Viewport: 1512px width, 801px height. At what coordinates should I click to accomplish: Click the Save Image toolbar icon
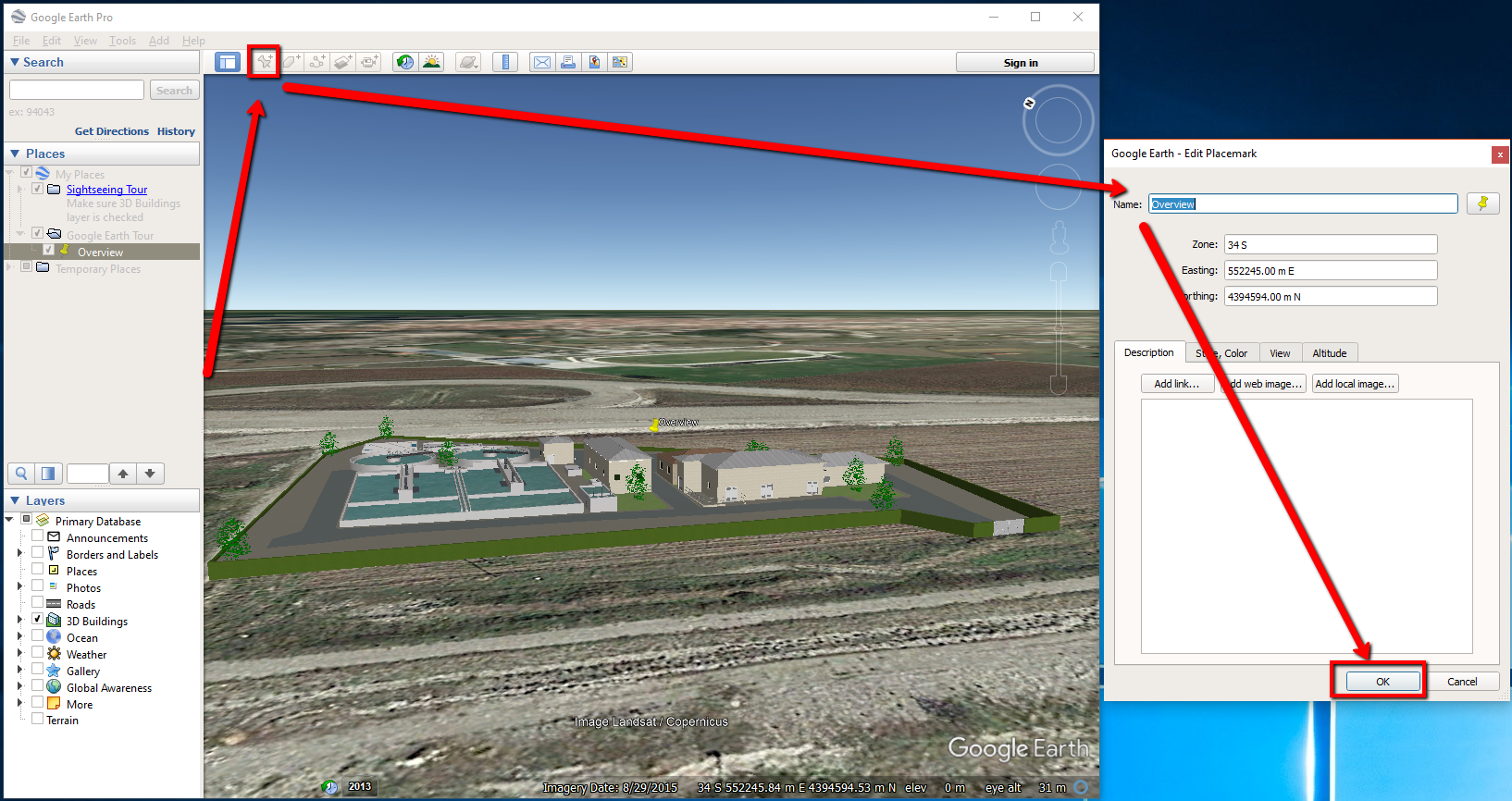pyautogui.click(x=594, y=62)
